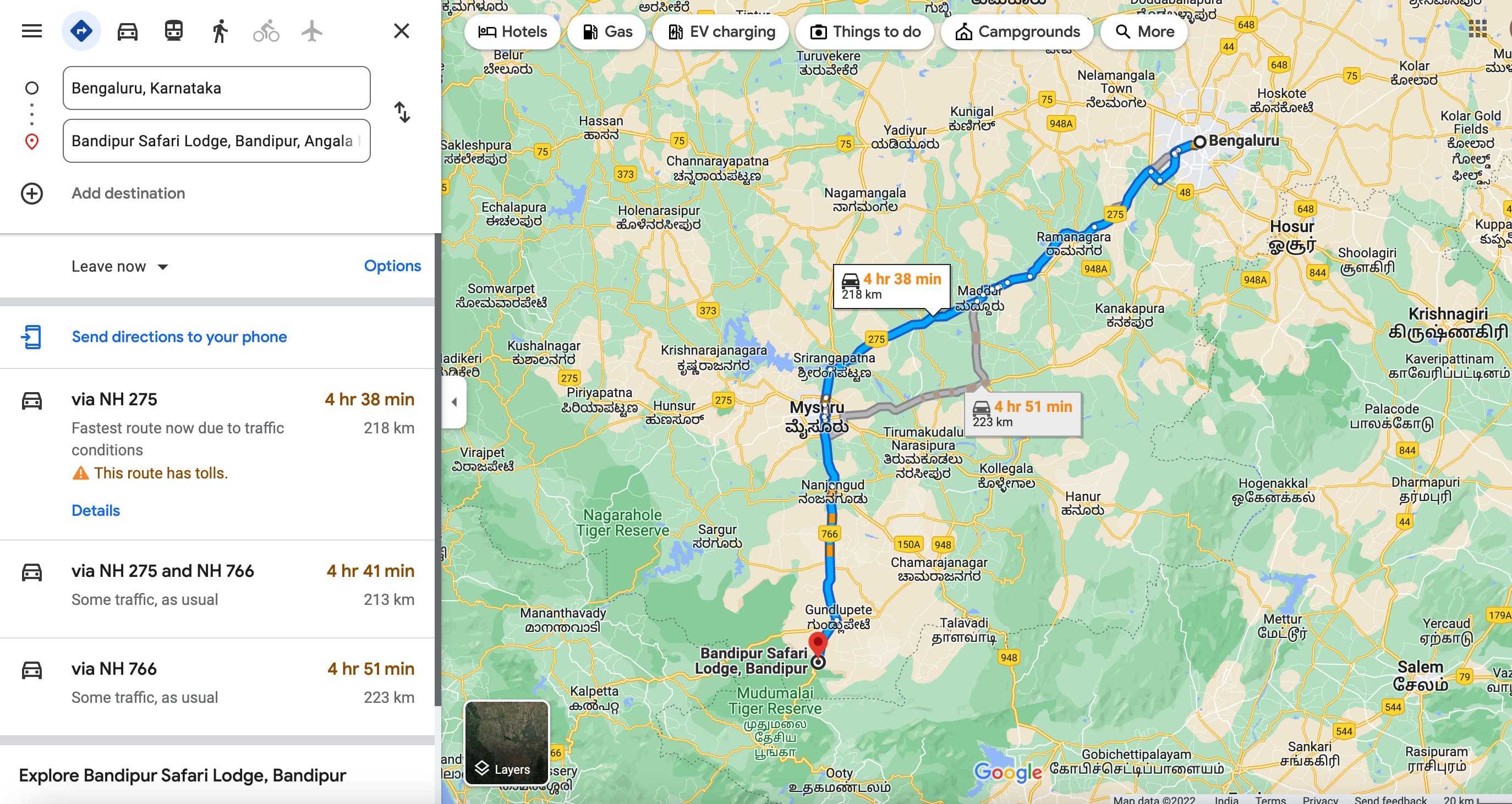
Task: Open the hamburger main menu
Action: coord(32,30)
